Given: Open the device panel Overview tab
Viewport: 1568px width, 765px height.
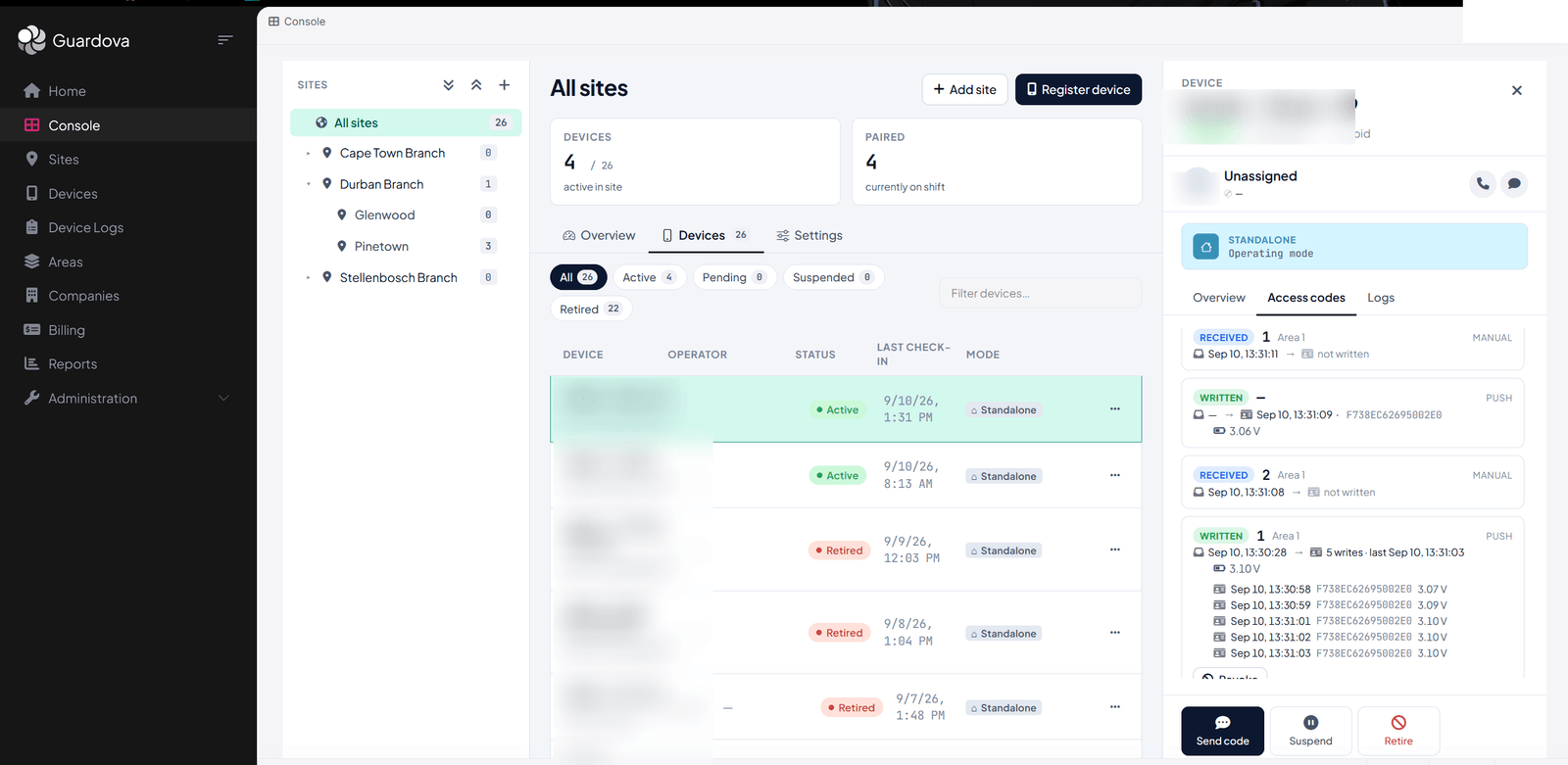Looking at the screenshot, I should click(x=1219, y=298).
